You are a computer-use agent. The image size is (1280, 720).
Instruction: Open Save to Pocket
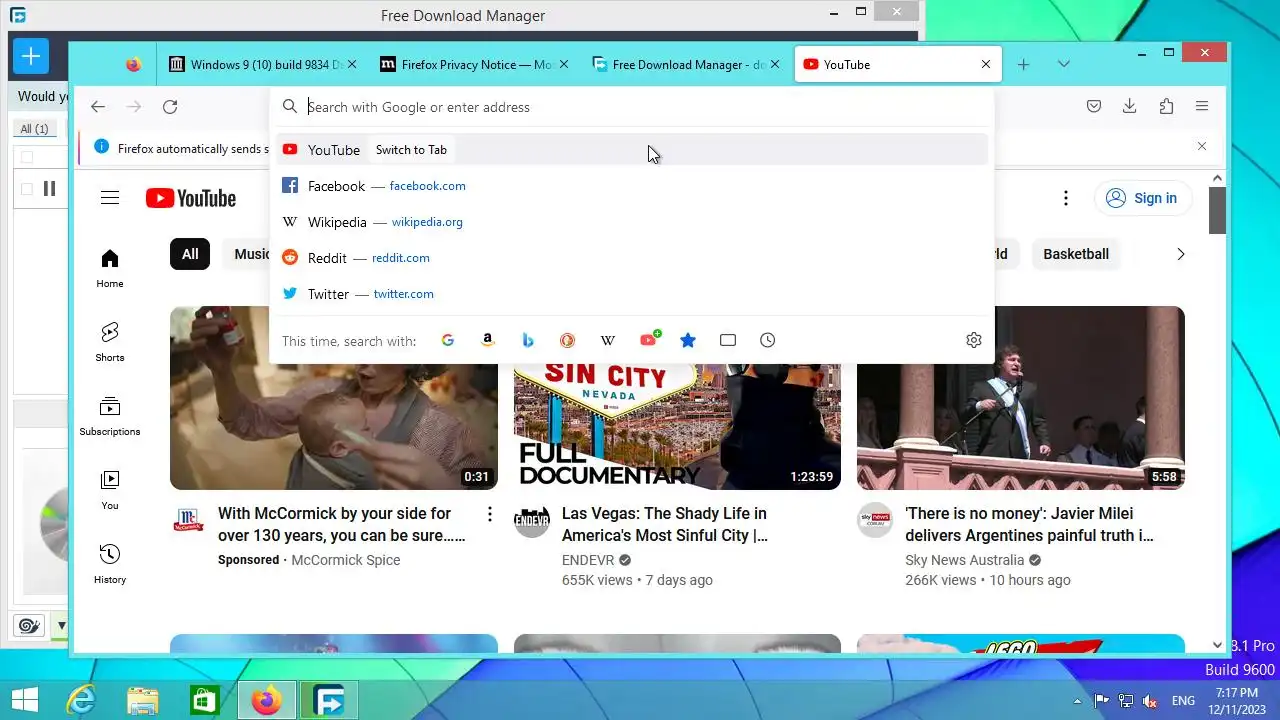pos(1094,106)
